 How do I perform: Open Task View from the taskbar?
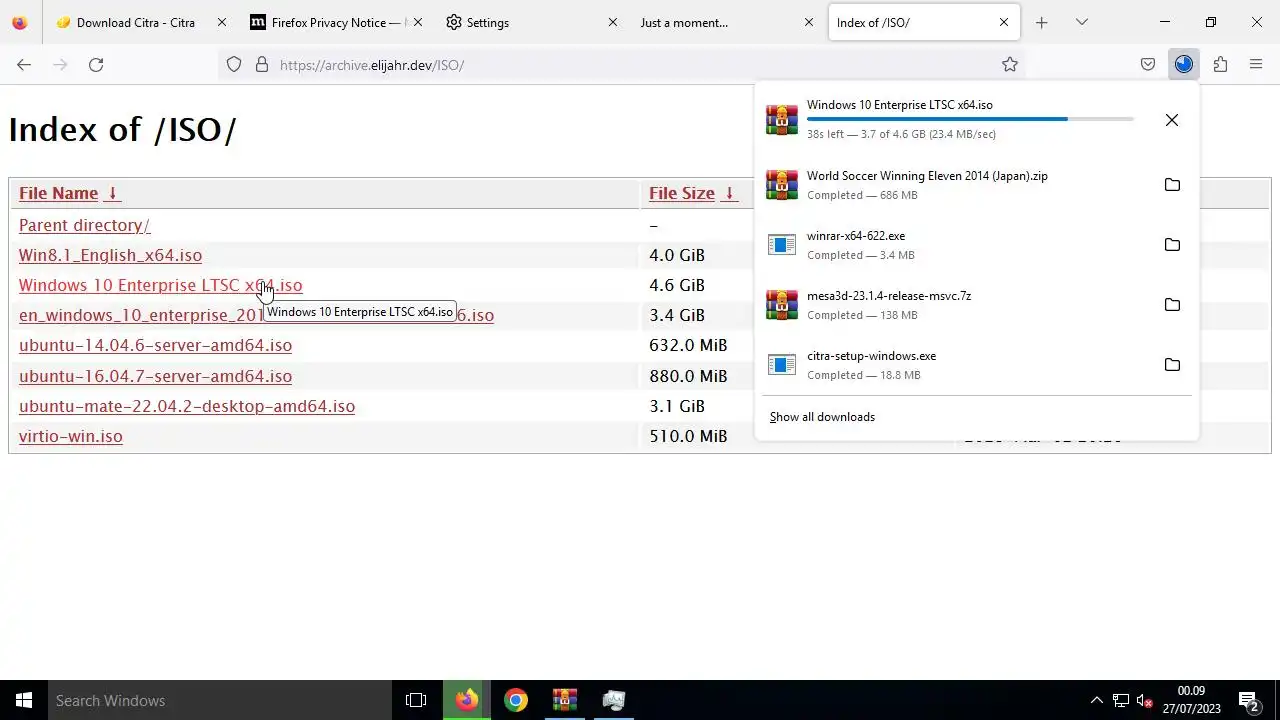[416, 700]
